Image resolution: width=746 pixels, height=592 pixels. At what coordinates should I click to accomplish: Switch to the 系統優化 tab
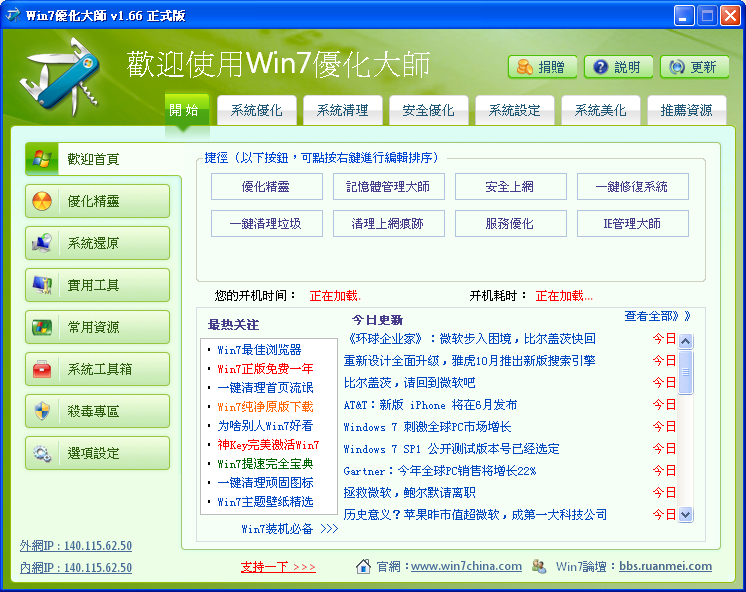click(256, 110)
